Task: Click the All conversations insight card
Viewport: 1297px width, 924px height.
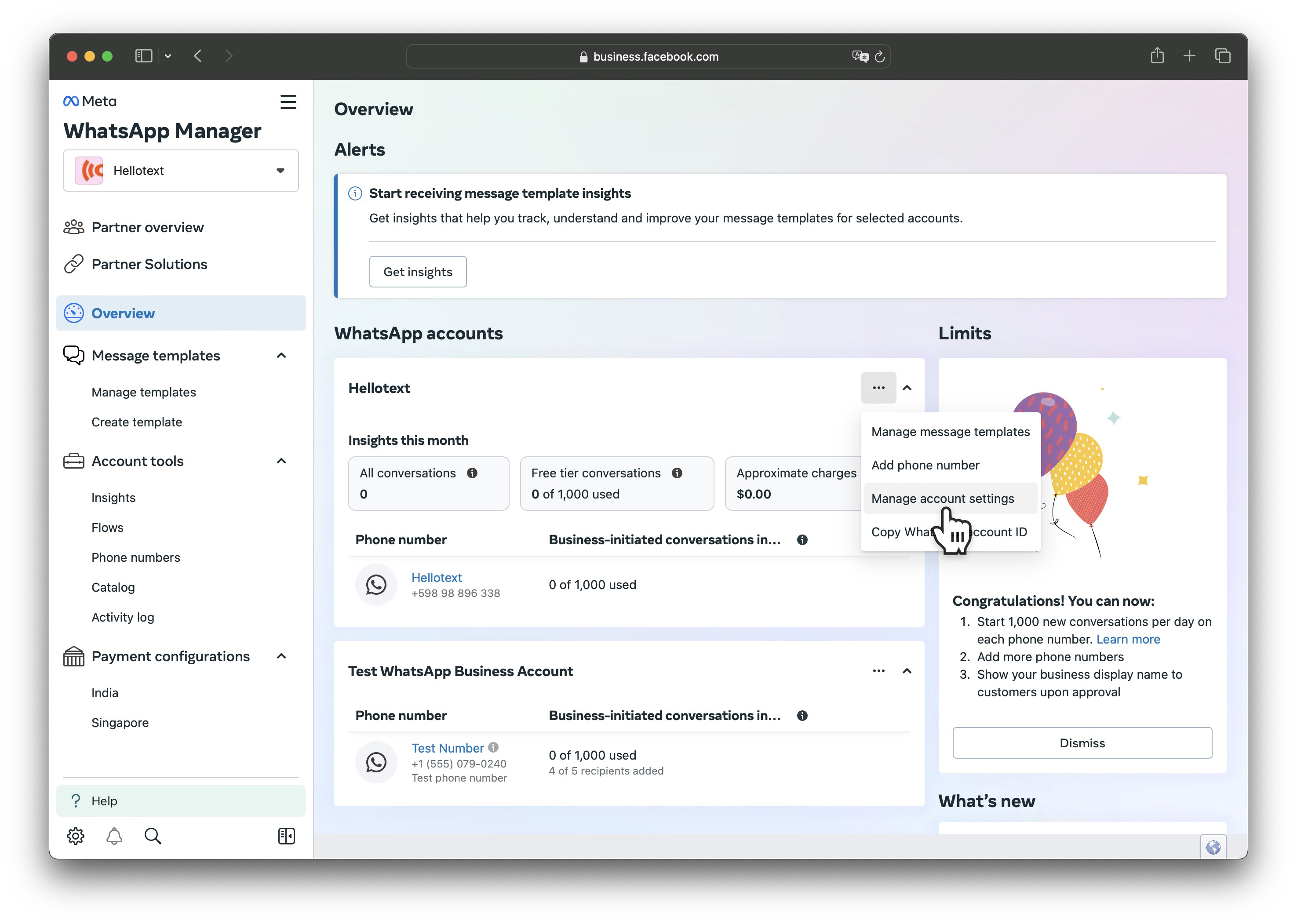Action: (429, 484)
